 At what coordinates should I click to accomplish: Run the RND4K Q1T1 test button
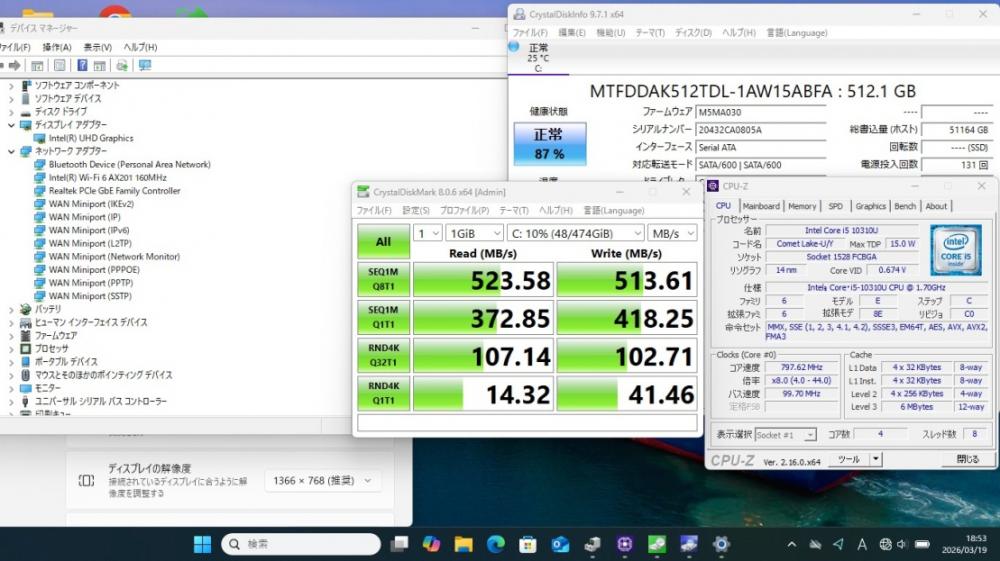383,393
